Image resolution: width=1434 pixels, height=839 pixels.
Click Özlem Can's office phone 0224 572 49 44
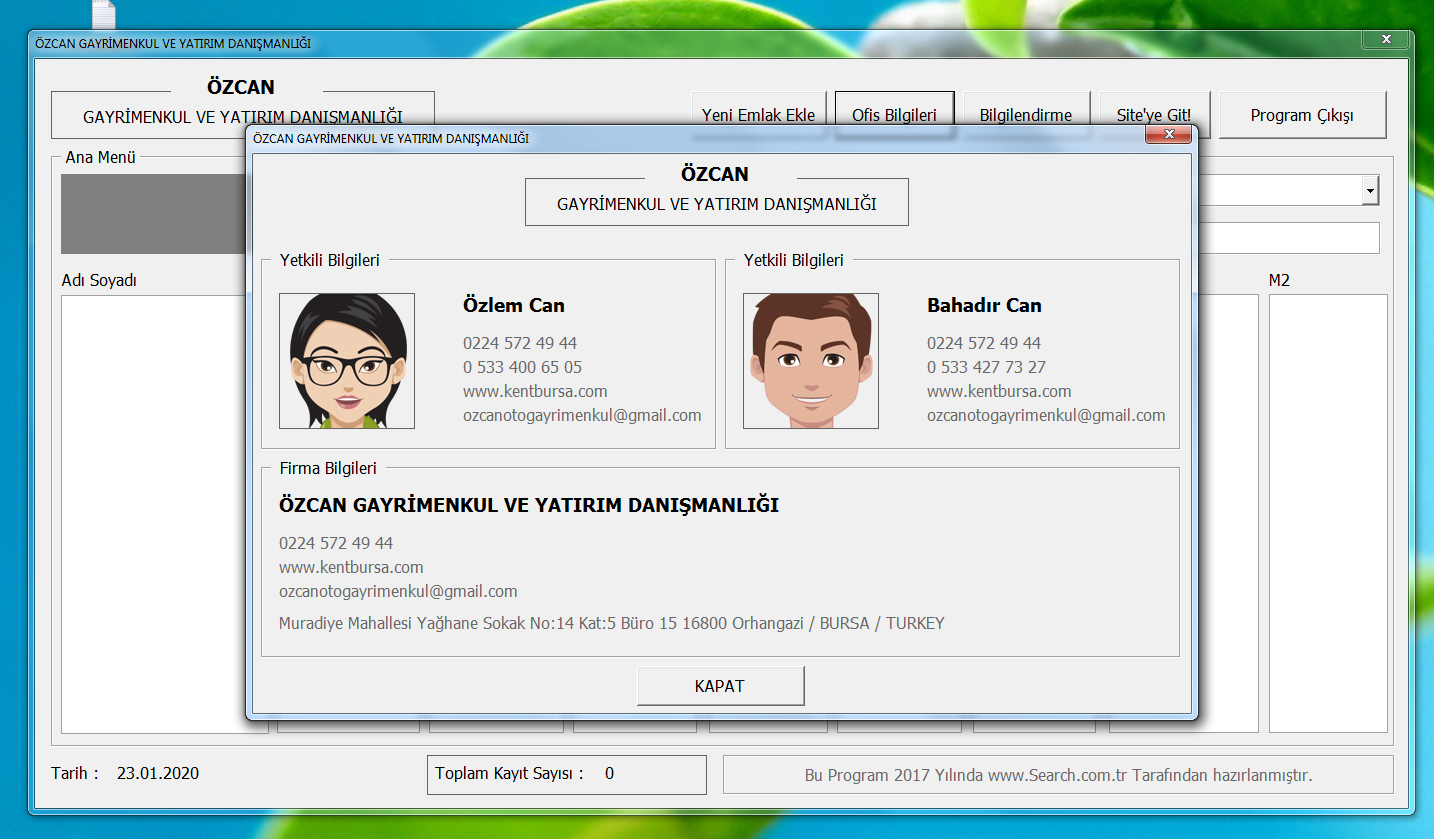pyautogui.click(x=520, y=343)
